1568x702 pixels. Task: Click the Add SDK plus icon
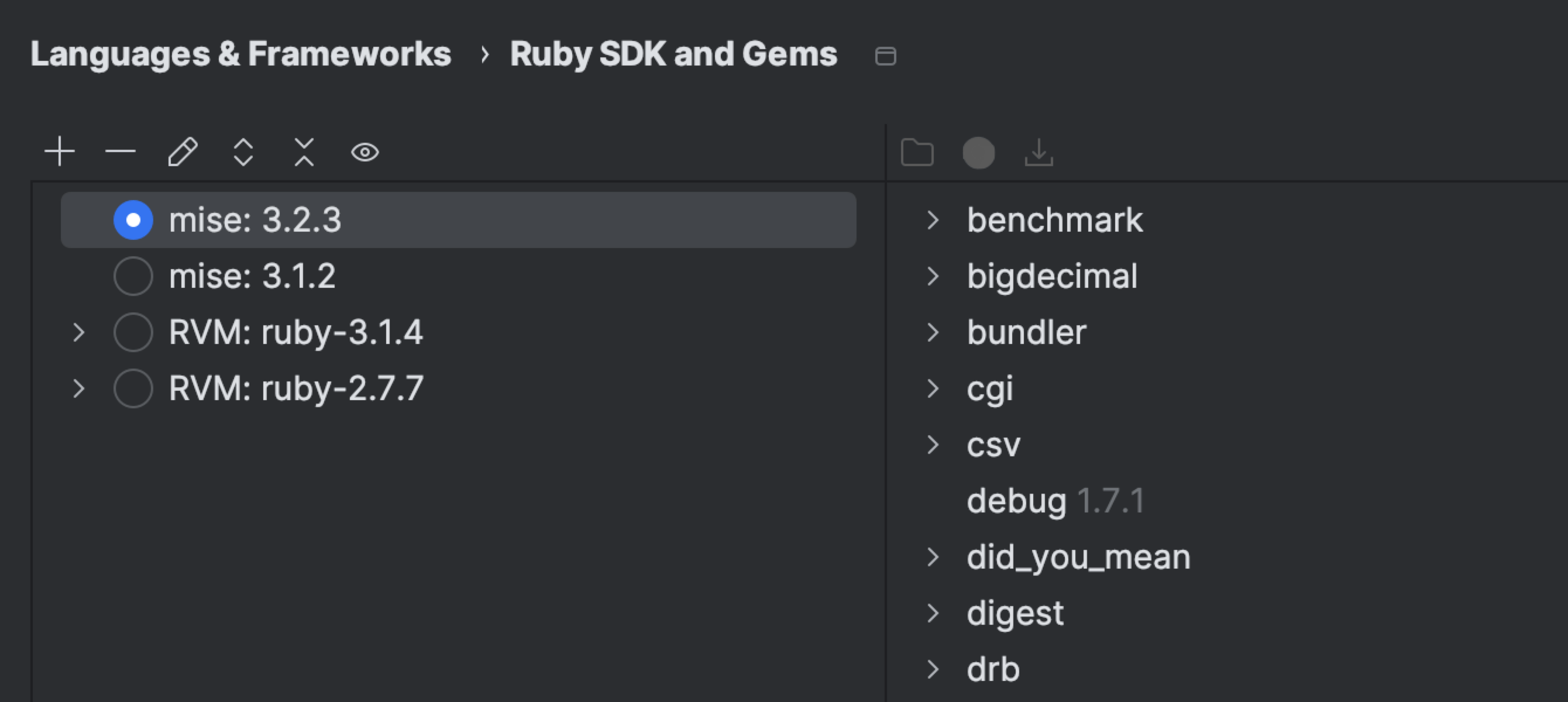pyautogui.click(x=60, y=152)
